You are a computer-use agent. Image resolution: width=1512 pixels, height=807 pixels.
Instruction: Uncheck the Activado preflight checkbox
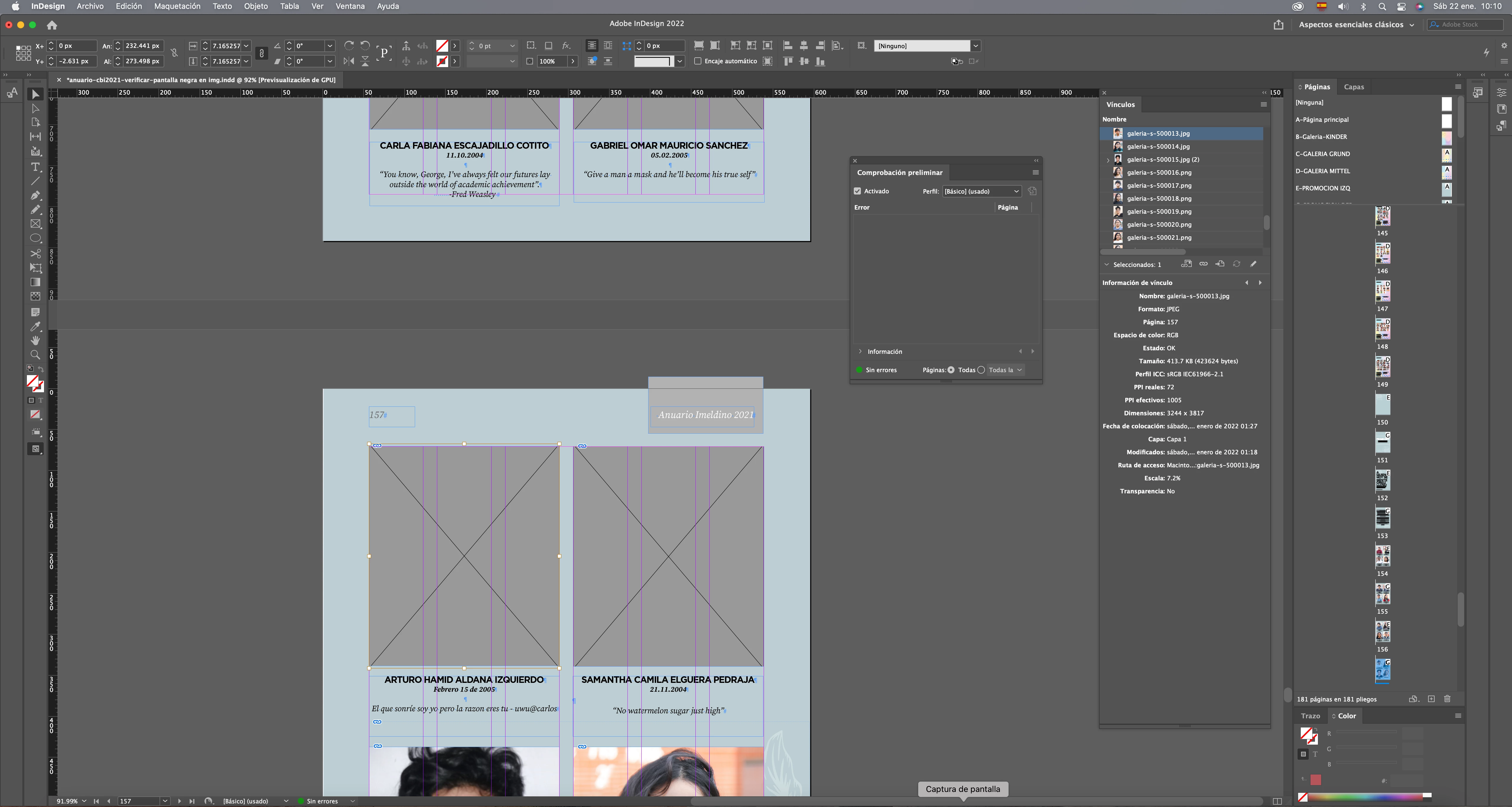click(858, 191)
